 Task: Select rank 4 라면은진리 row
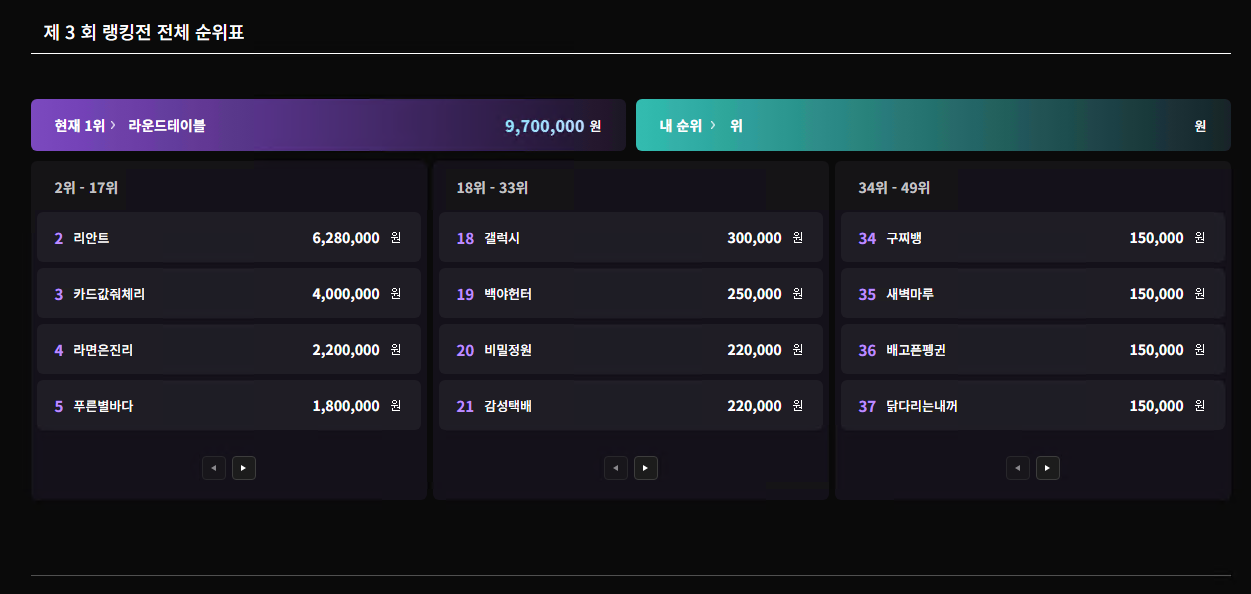point(229,349)
